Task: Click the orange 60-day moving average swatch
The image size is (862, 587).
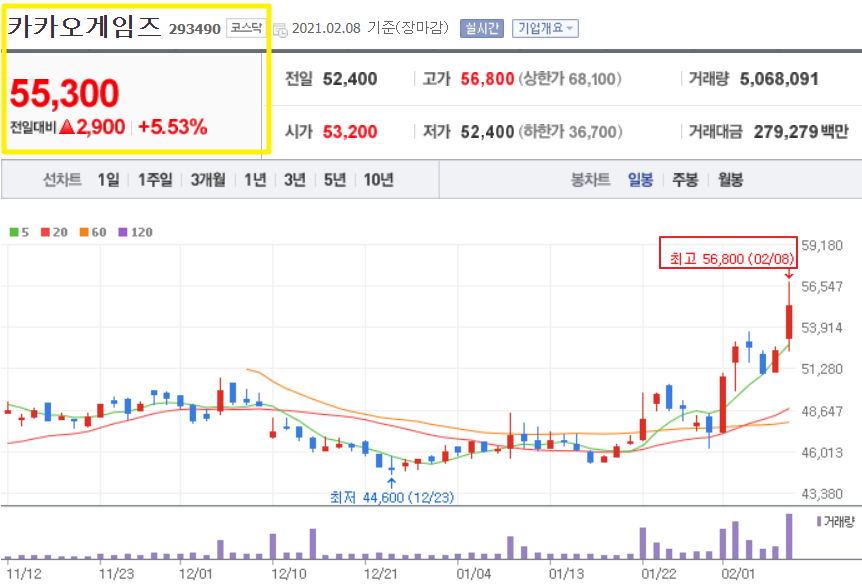Action: pos(84,232)
